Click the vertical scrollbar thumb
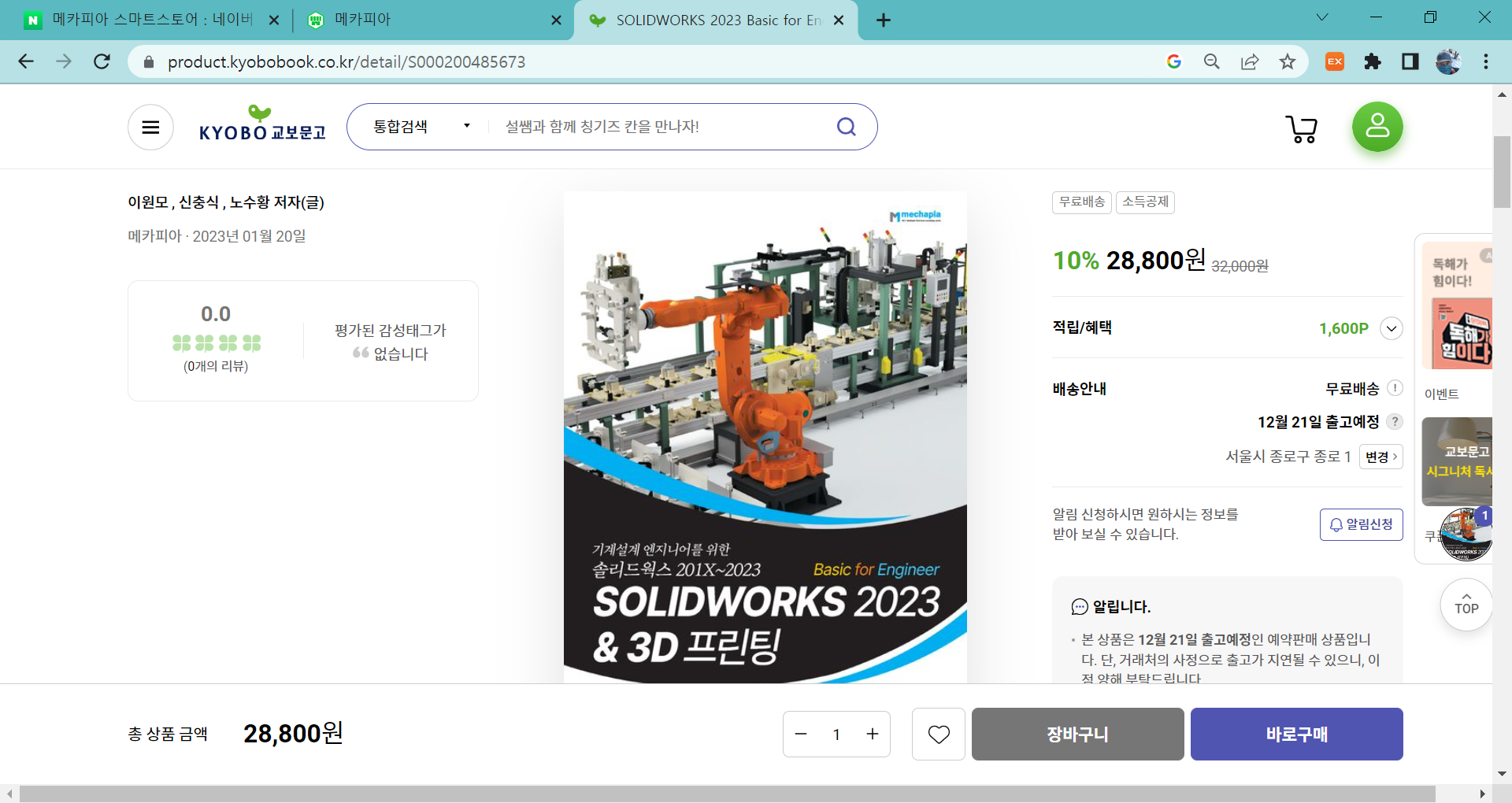The image size is (1512, 803). (x=1502, y=172)
